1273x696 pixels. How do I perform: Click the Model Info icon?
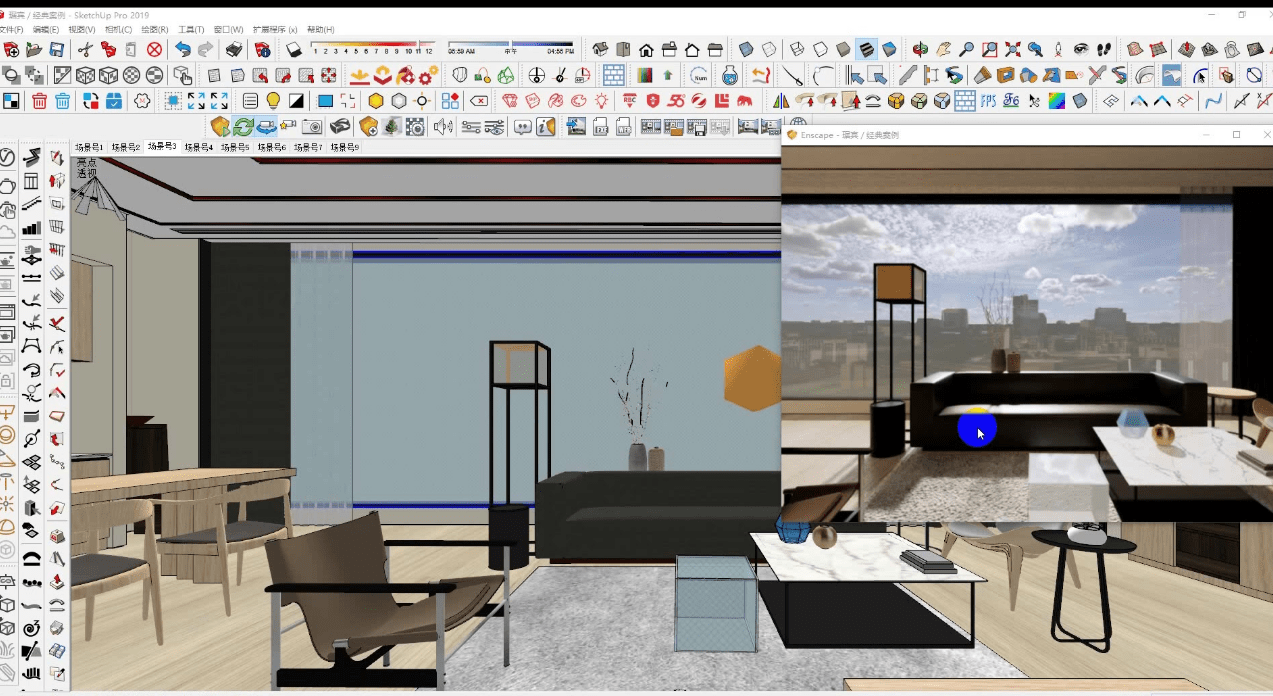[262, 49]
